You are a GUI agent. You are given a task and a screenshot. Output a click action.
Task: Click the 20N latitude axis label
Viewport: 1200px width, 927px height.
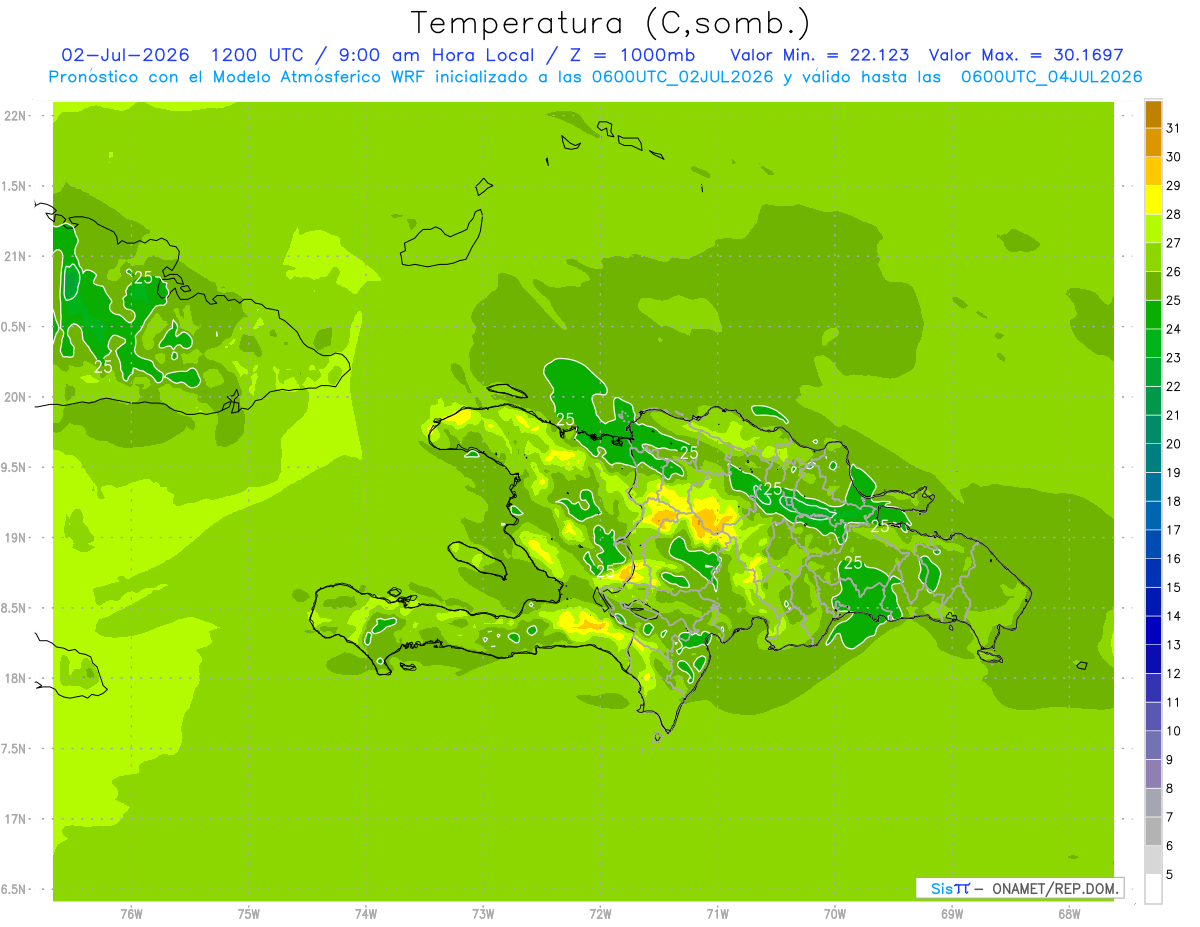click(x=14, y=397)
